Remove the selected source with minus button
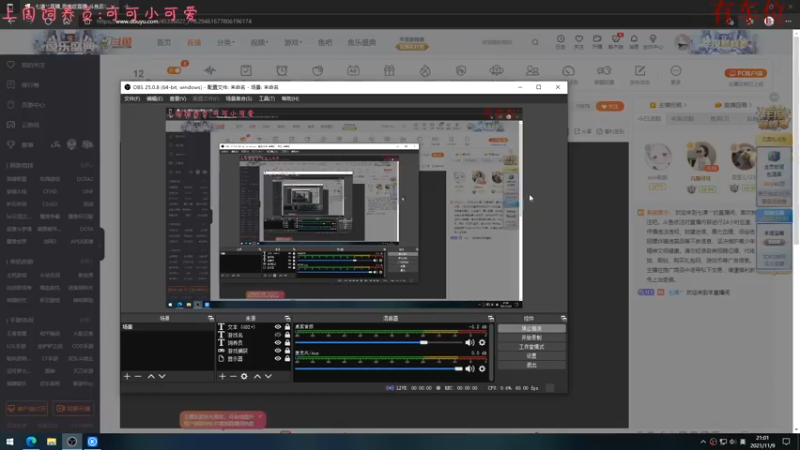800x450 pixels. click(x=233, y=377)
